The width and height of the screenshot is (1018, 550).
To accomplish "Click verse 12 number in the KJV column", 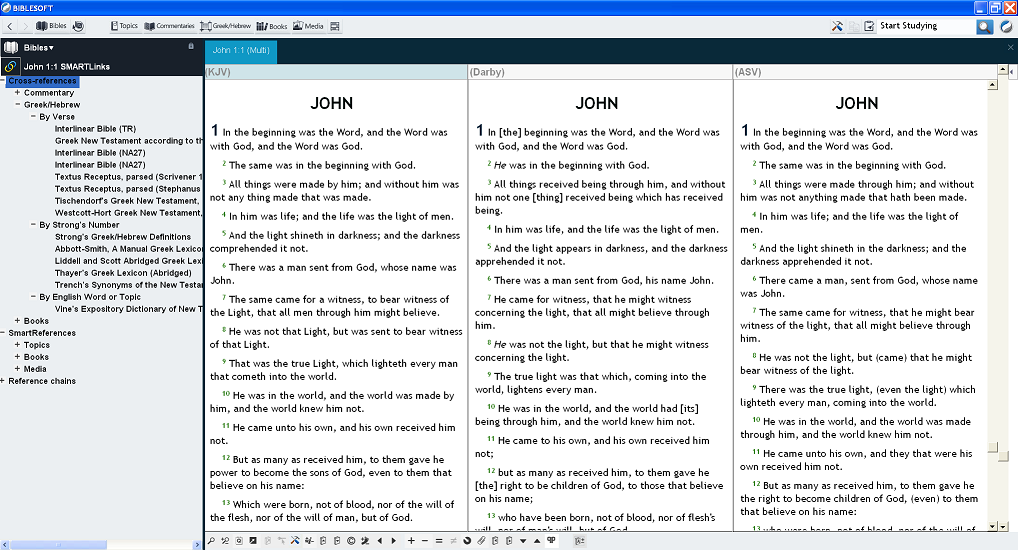I will [x=225, y=458].
